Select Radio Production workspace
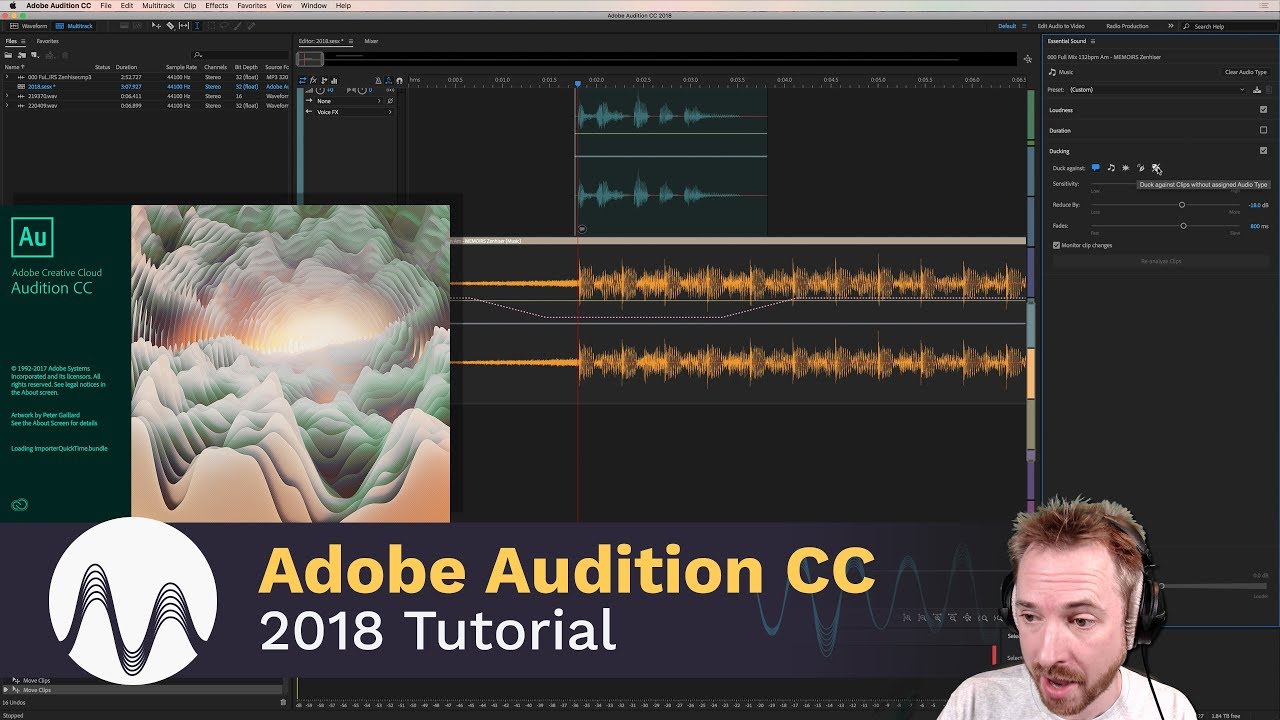Screen dimensions: 1280x720 click(1127, 26)
